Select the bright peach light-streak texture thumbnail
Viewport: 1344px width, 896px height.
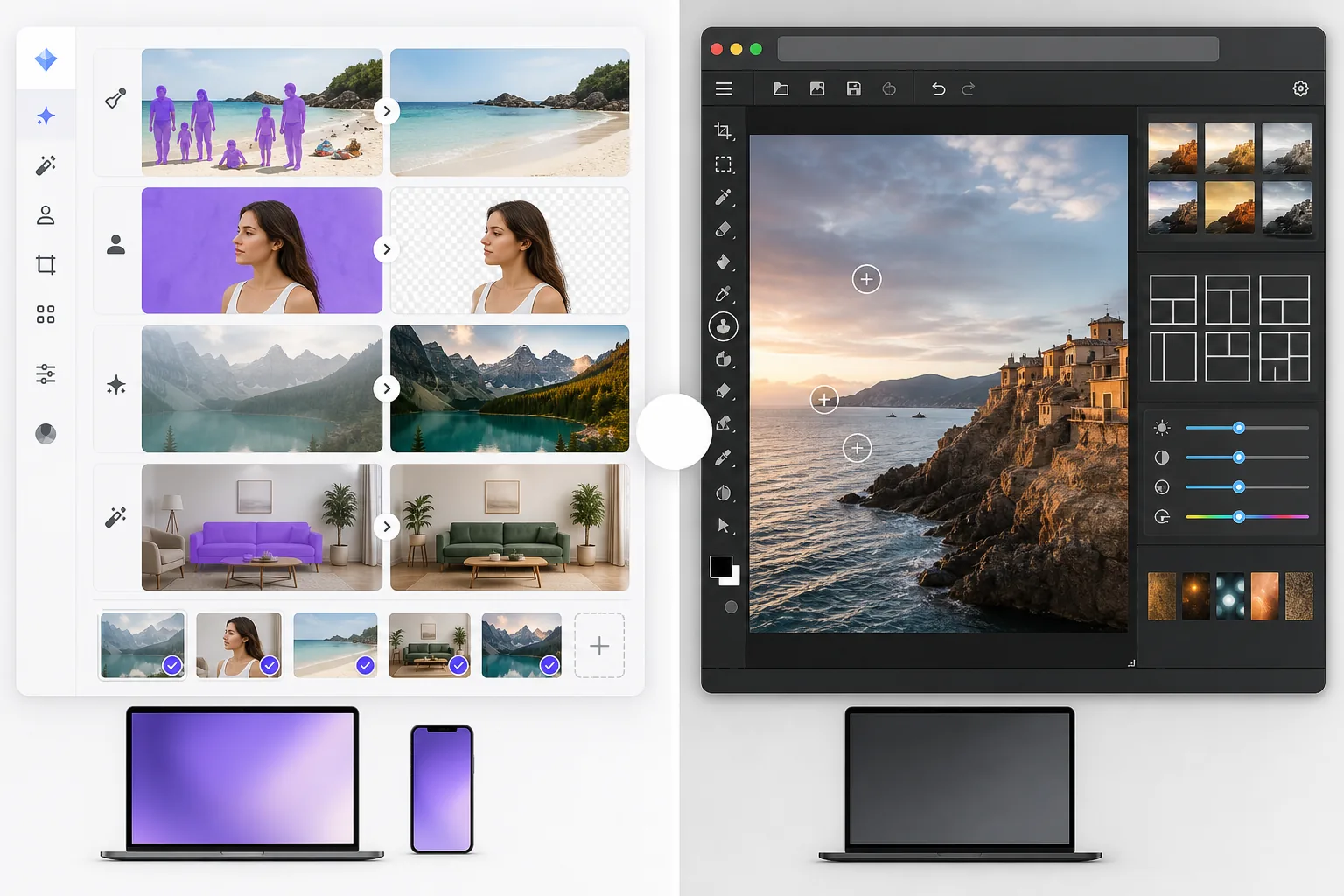pyautogui.click(x=1264, y=596)
